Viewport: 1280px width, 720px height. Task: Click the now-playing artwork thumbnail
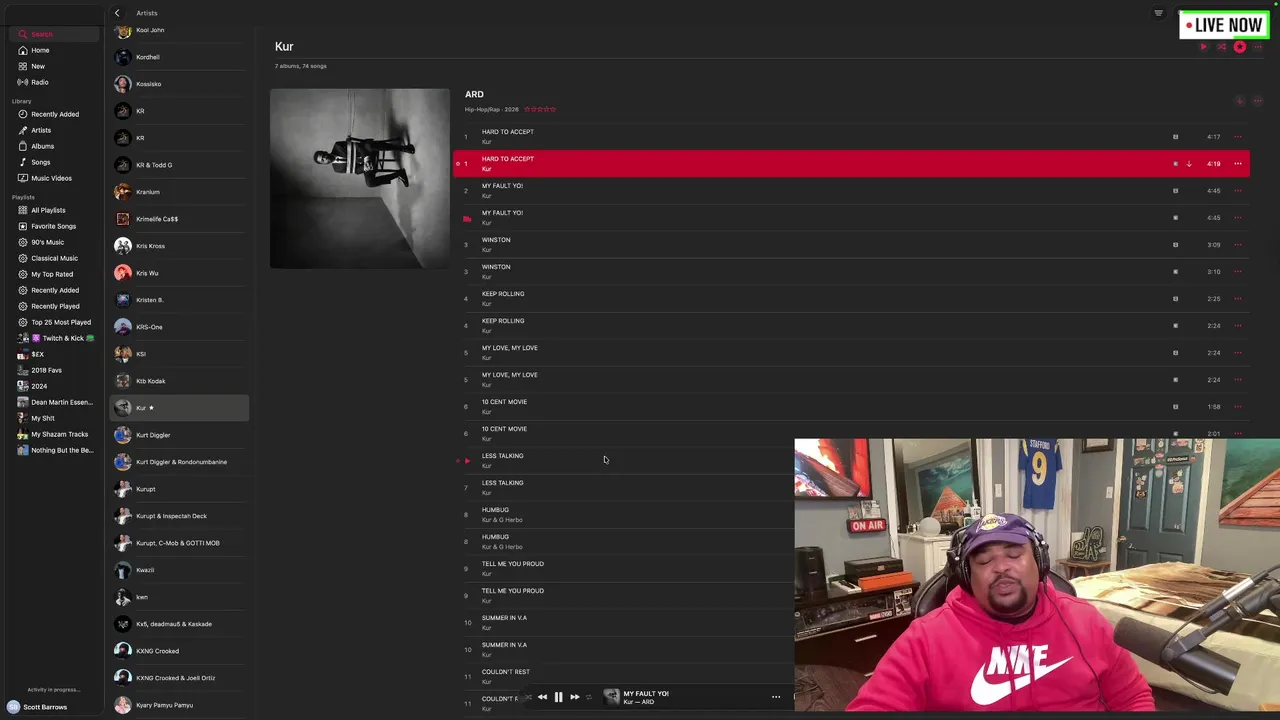(x=611, y=697)
